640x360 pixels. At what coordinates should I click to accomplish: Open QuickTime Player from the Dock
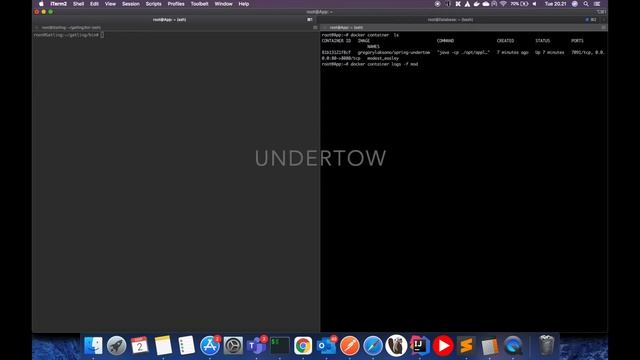pyautogui.click(x=513, y=346)
